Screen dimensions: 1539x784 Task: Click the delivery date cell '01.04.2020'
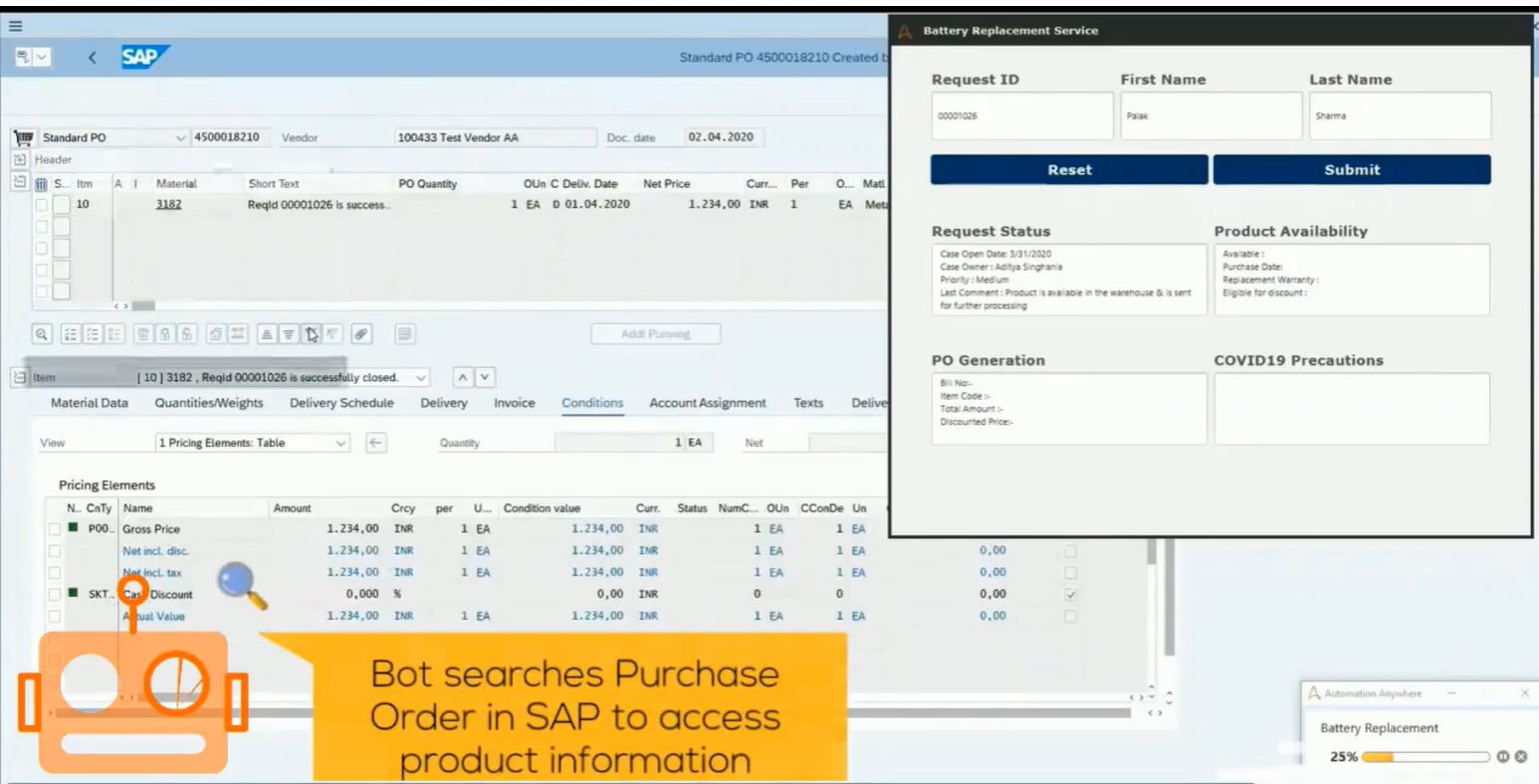(598, 205)
